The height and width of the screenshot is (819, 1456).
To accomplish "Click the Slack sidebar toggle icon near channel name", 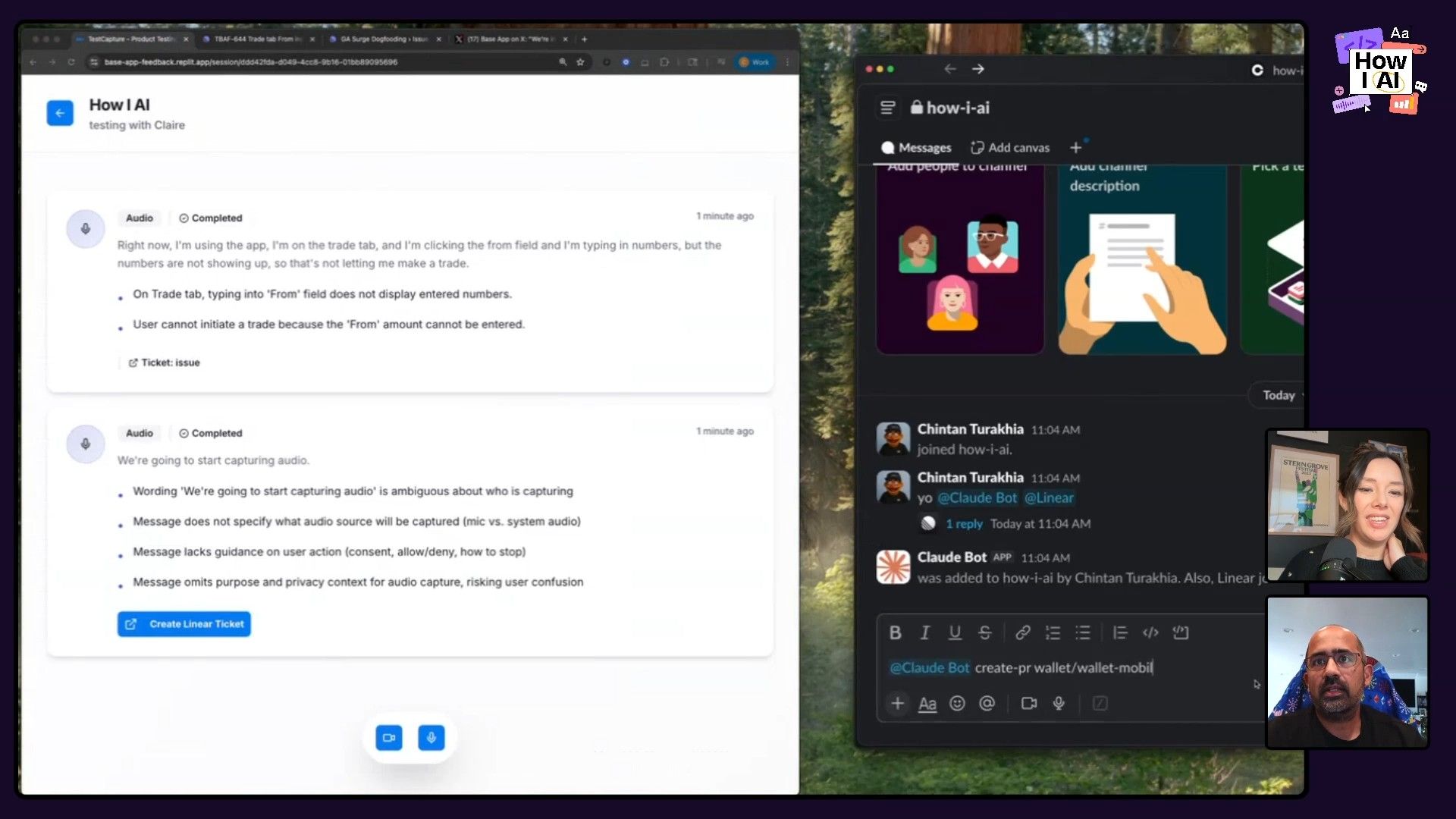I will tap(887, 108).
